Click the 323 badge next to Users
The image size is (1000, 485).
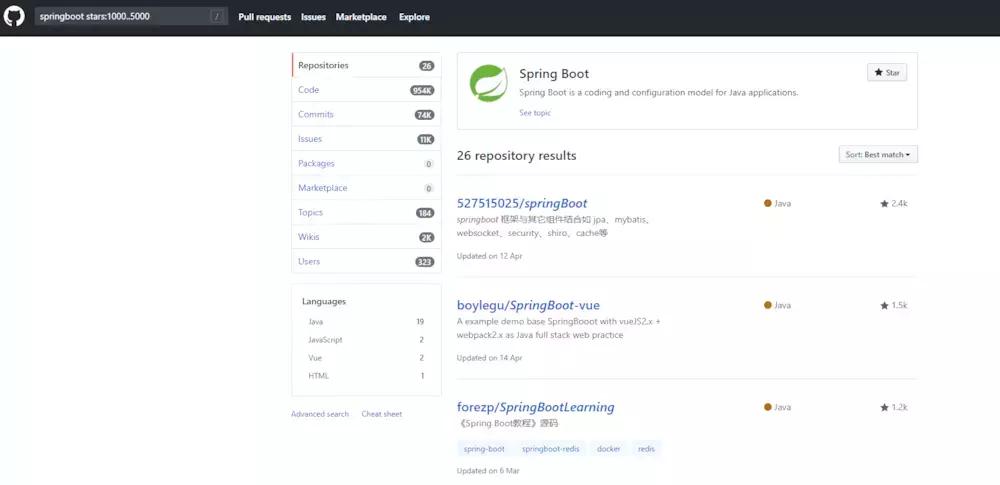click(x=425, y=262)
